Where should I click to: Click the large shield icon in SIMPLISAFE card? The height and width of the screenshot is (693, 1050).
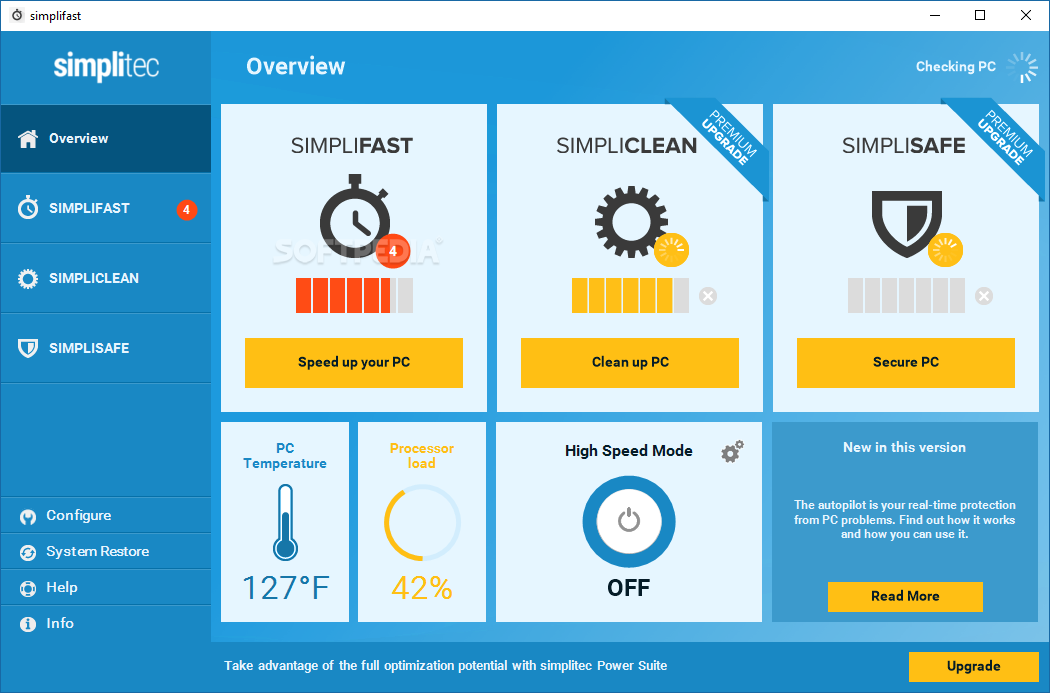pos(907,224)
